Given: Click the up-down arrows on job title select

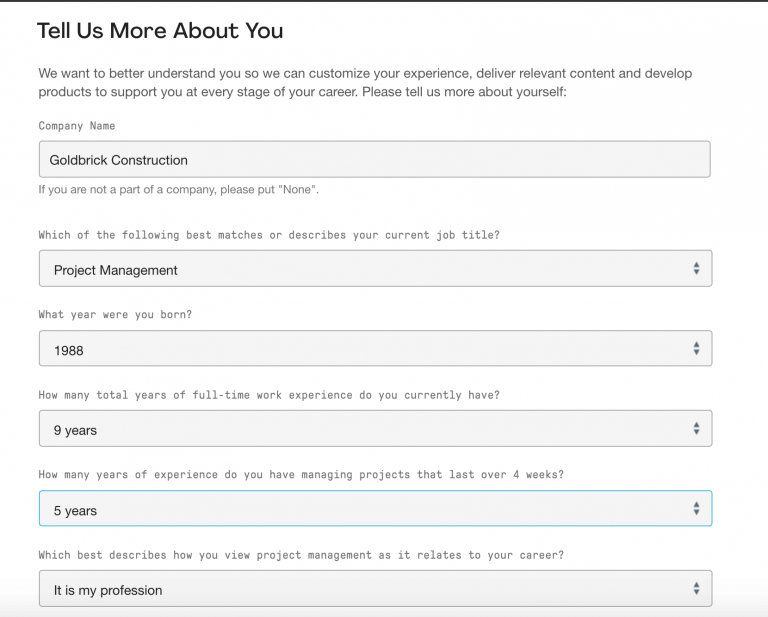Looking at the screenshot, I should 696,269.
